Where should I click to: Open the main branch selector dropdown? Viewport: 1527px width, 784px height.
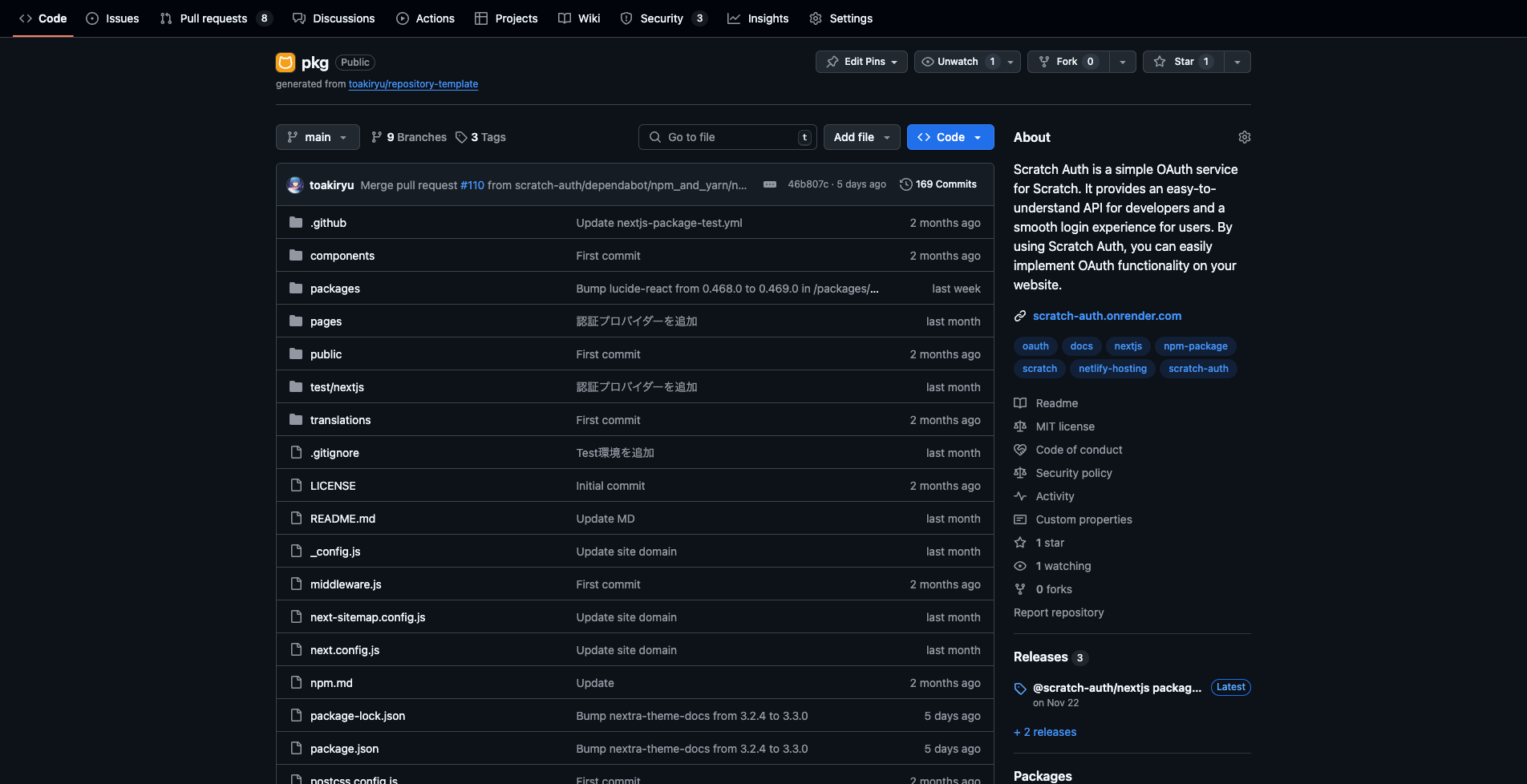coord(318,137)
